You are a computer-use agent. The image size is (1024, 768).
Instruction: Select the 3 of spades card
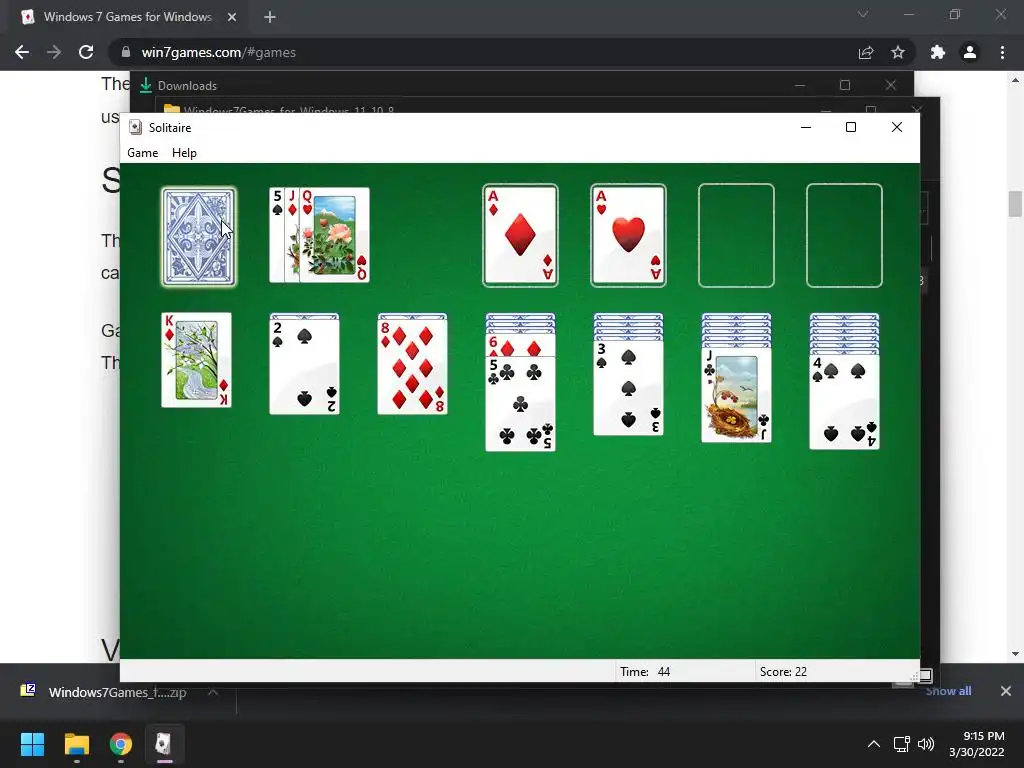pos(628,388)
